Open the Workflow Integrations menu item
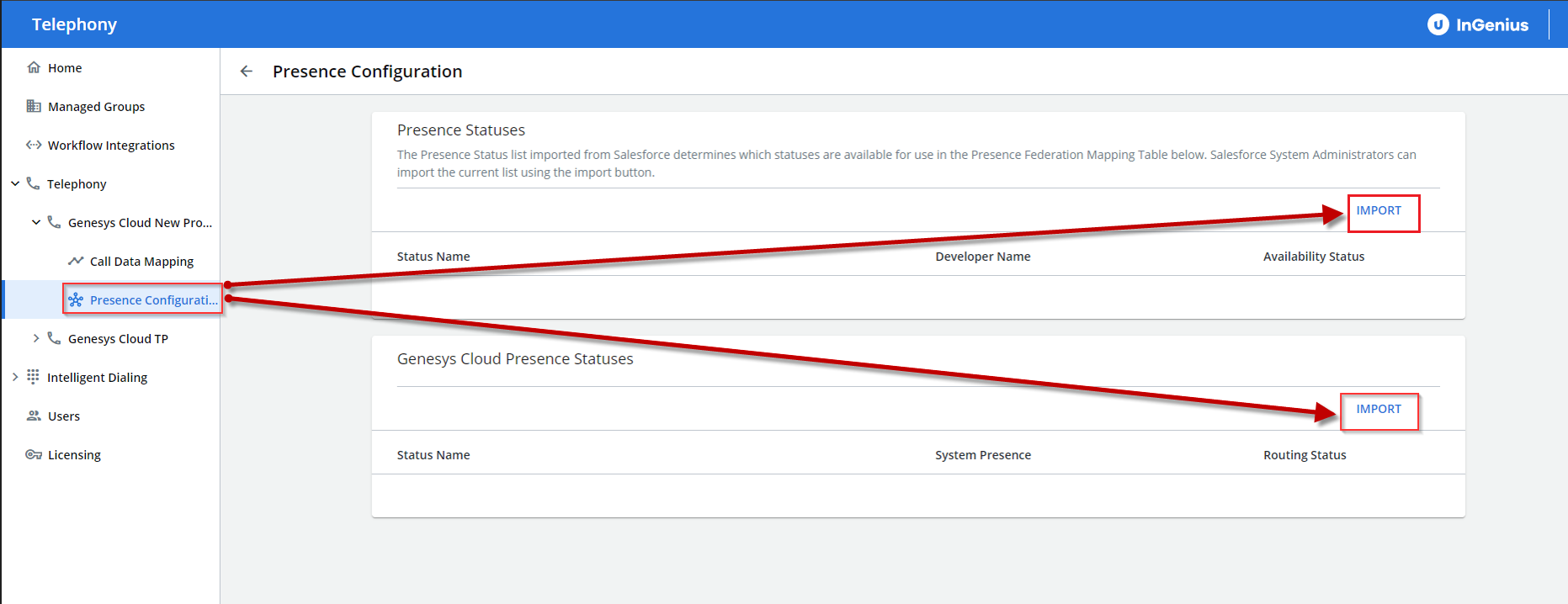 click(x=111, y=145)
